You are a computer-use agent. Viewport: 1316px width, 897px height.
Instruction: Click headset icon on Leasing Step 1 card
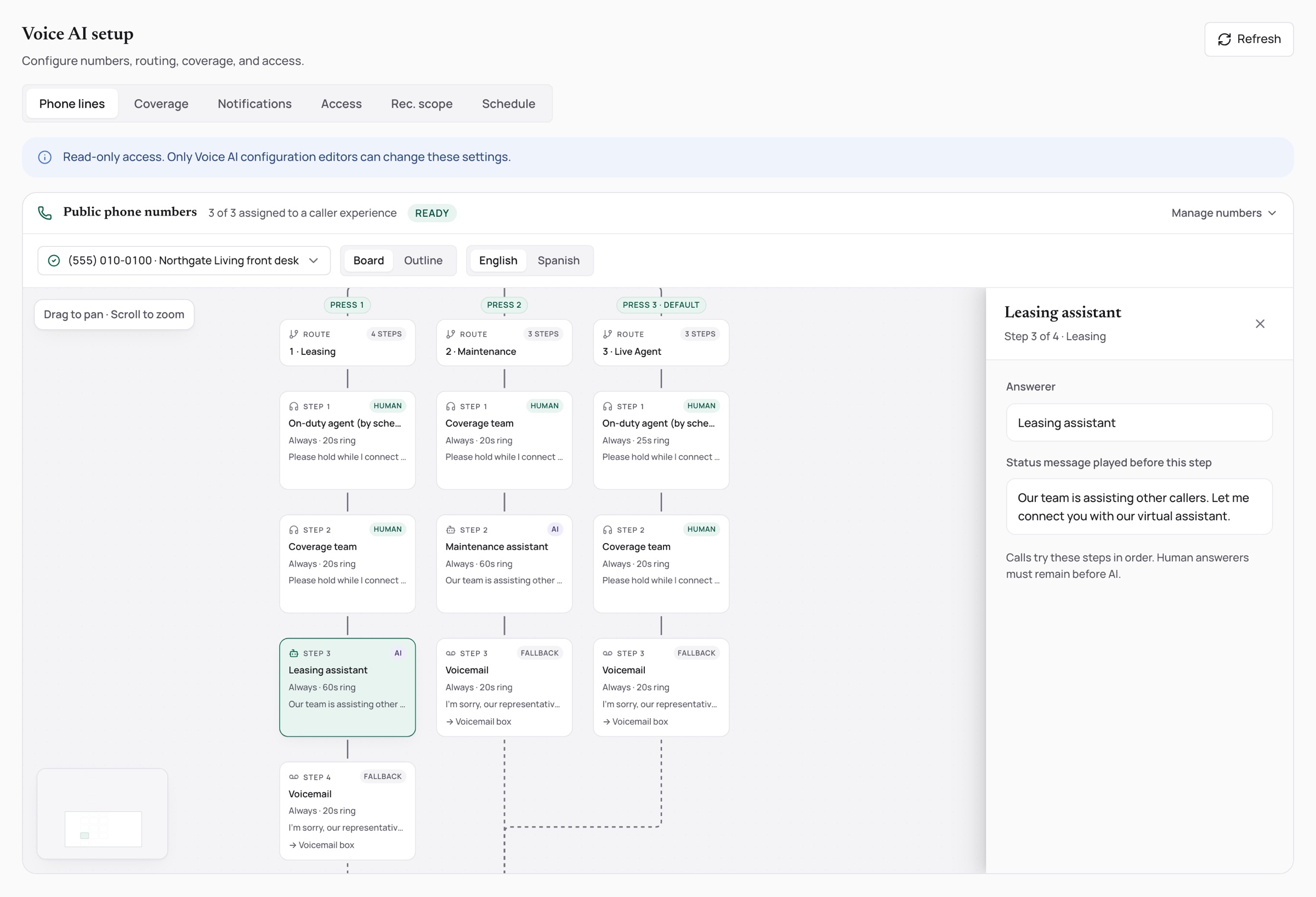pos(293,407)
